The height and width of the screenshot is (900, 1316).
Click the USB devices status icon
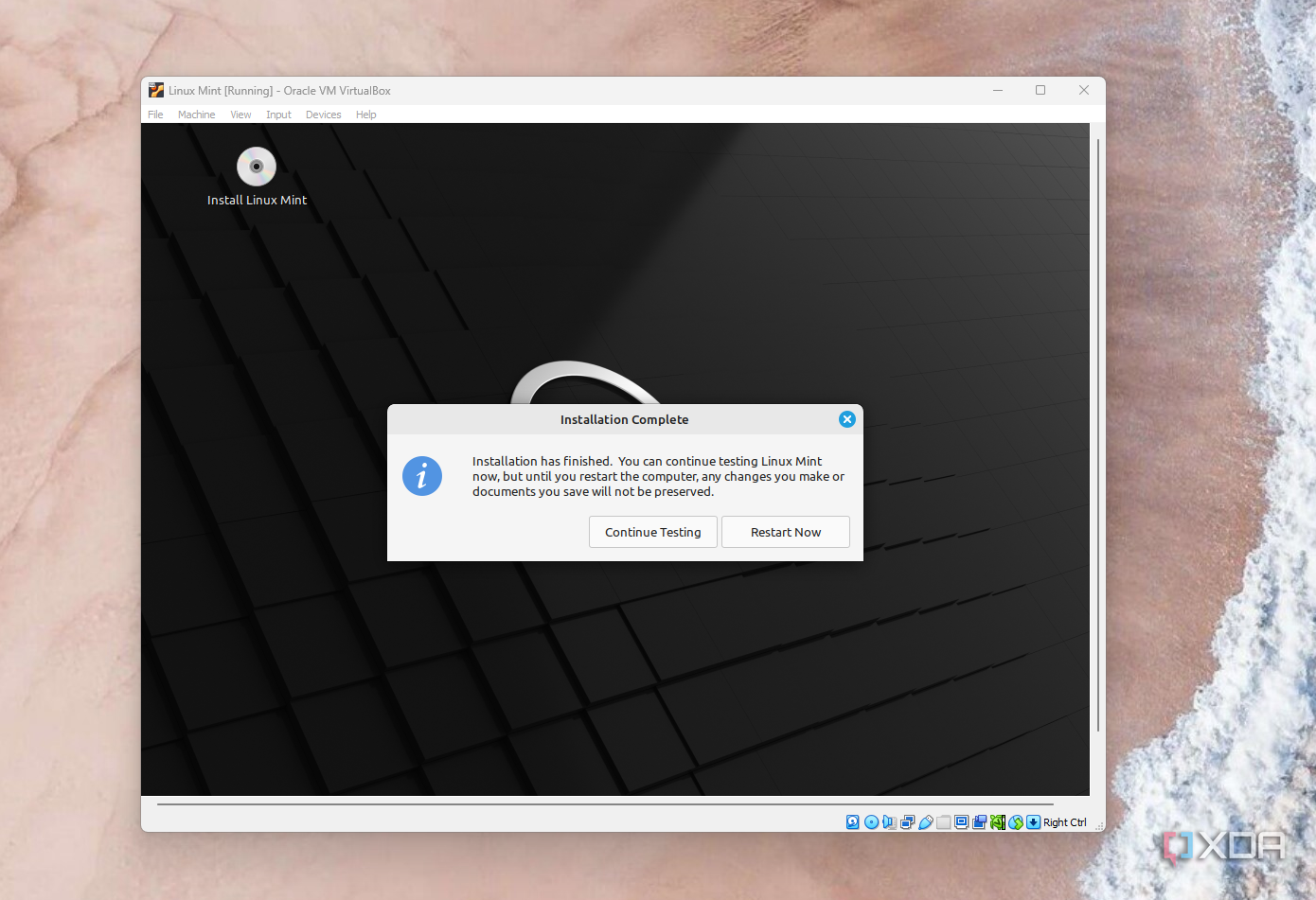[x=925, y=822]
